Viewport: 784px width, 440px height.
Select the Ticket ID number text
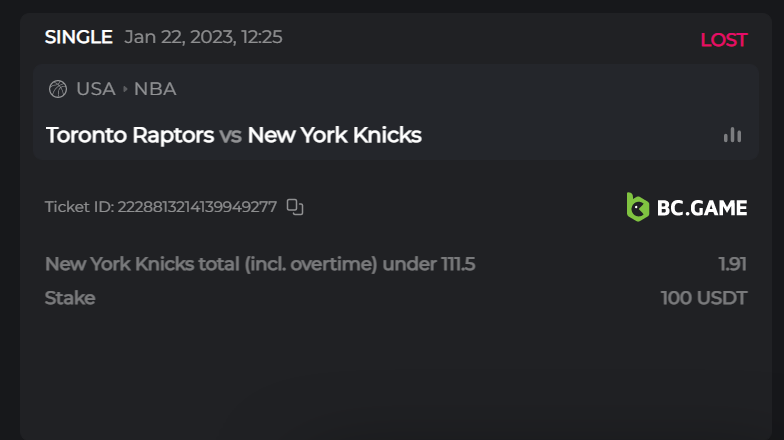pos(196,207)
